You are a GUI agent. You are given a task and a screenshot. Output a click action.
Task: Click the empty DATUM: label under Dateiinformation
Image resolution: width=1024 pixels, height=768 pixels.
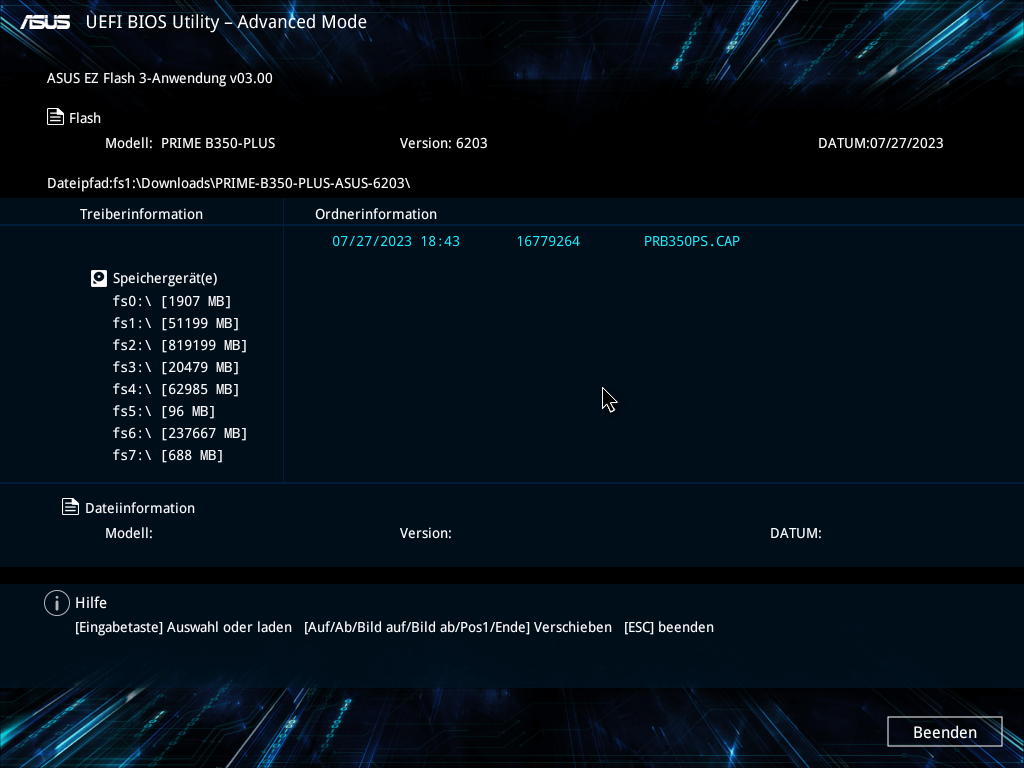pyautogui.click(x=795, y=533)
